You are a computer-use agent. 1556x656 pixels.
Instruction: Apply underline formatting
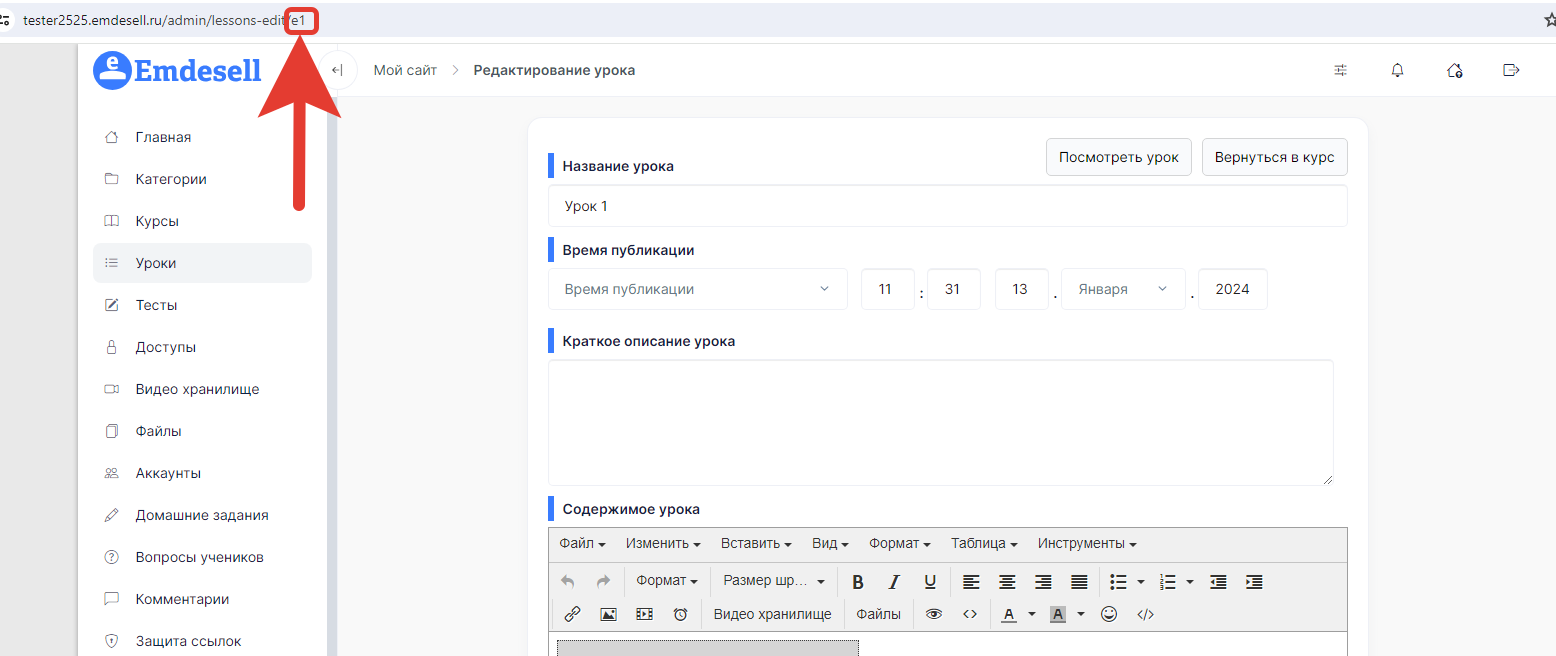click(x=930, y=581)
